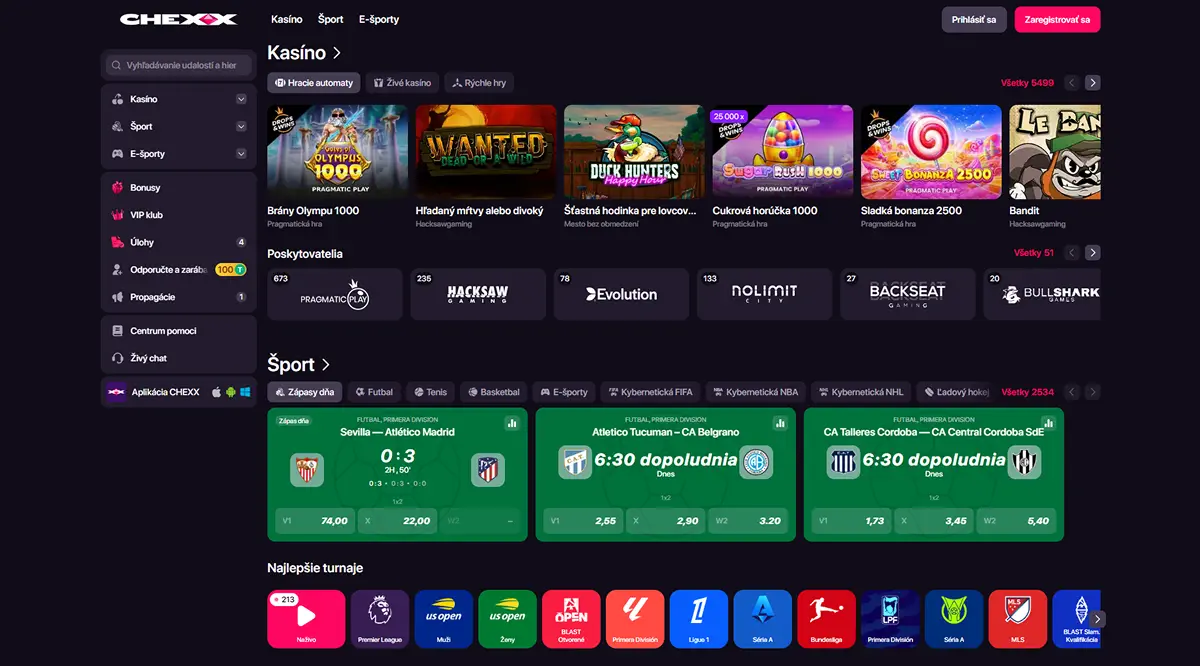Switch to the Futbal sport tab
Image resolution: width=1200 pixels, height=666 pixels.
[373, 392]
